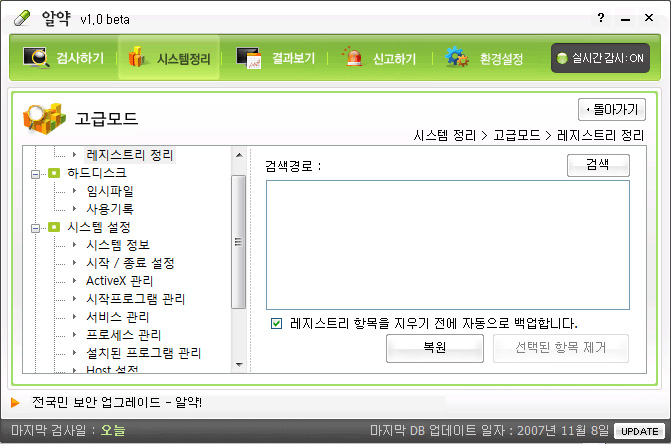Open the 검사하기 tab

click(x=64, y=58)
